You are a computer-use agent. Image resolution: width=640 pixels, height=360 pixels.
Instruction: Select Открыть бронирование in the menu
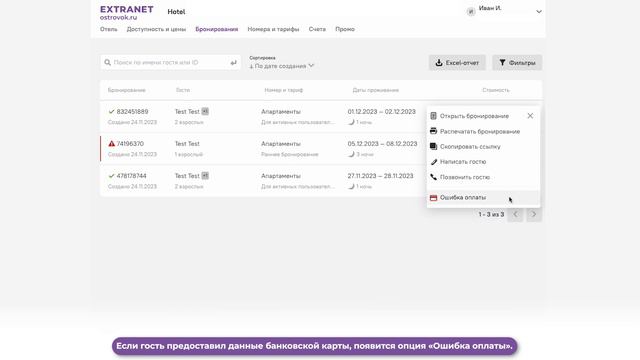[474, 116]
